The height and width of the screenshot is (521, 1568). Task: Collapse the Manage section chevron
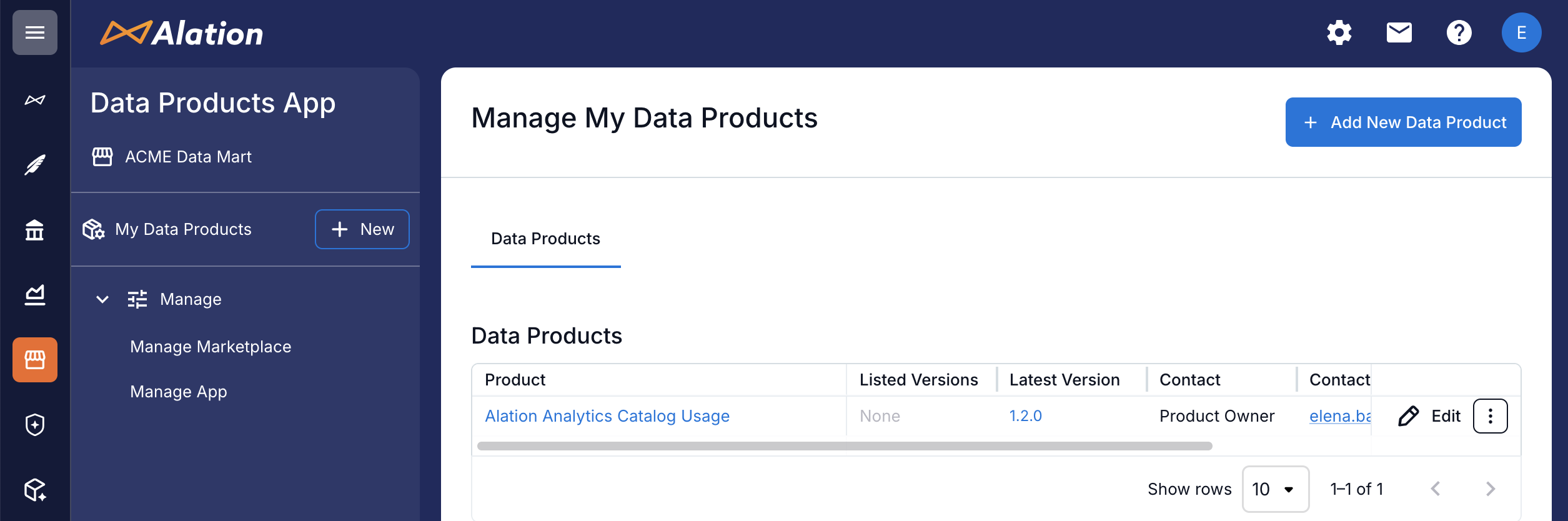pos(102,299)
